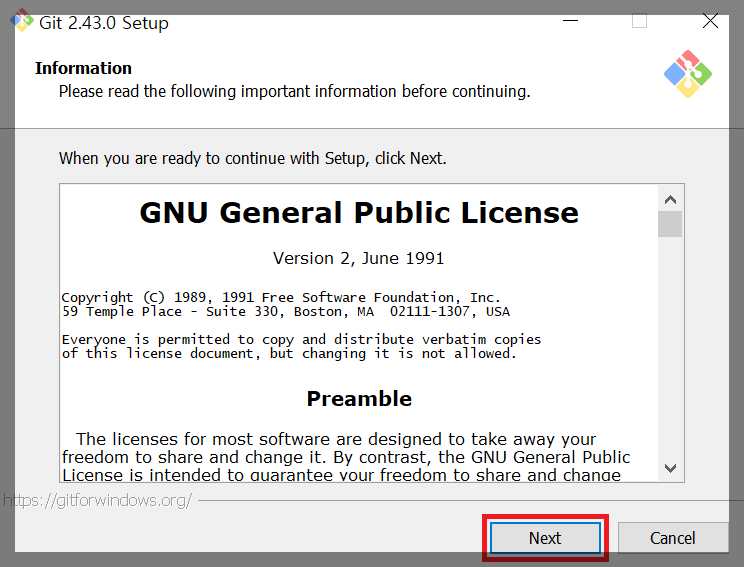Click the maximize button in the title bar
The height and width of the screenshot is (567, 744).
coord(639,20)
